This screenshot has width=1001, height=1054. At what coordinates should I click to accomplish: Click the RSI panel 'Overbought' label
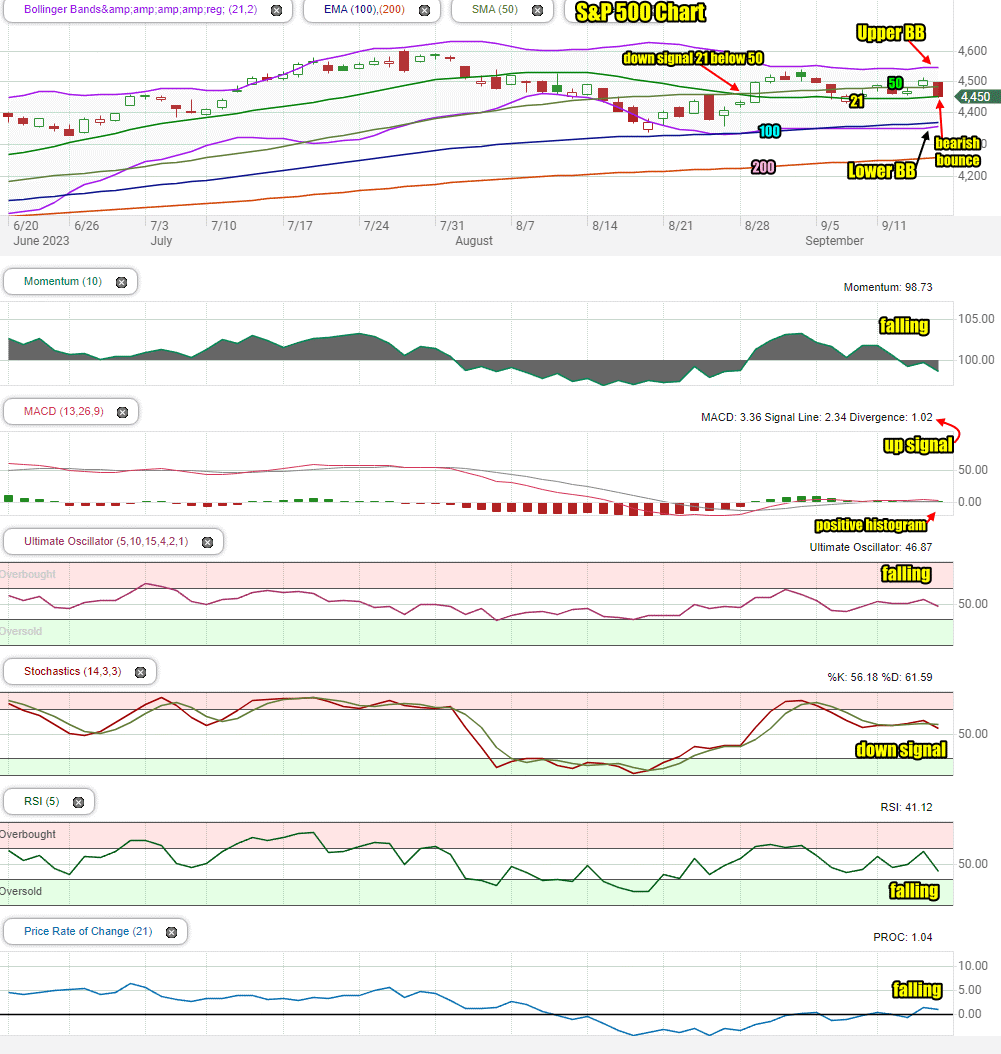click(x=28, y=834)
